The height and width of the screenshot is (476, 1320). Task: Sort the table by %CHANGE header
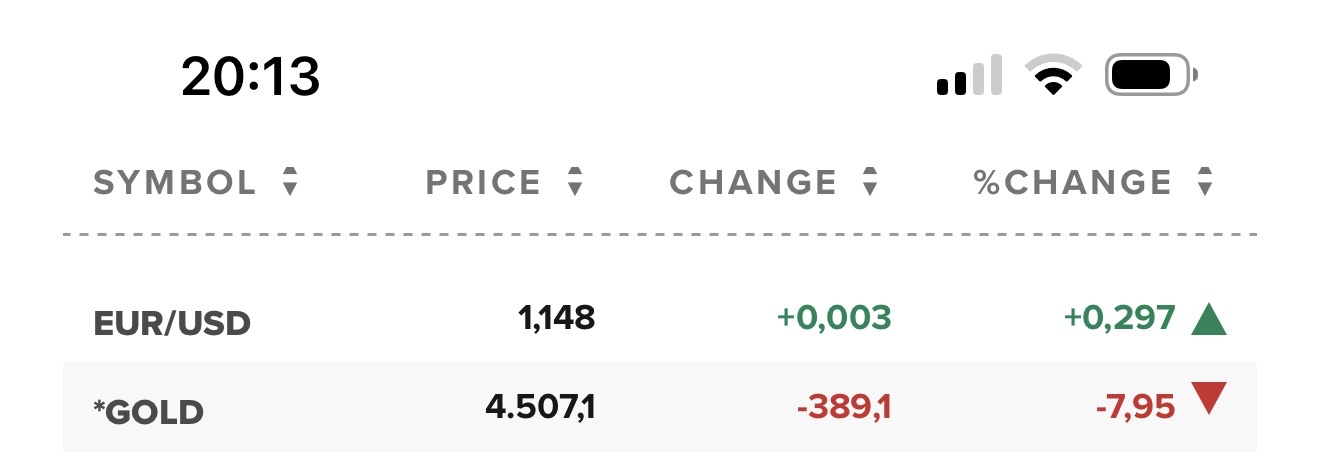pos(1073,182)
